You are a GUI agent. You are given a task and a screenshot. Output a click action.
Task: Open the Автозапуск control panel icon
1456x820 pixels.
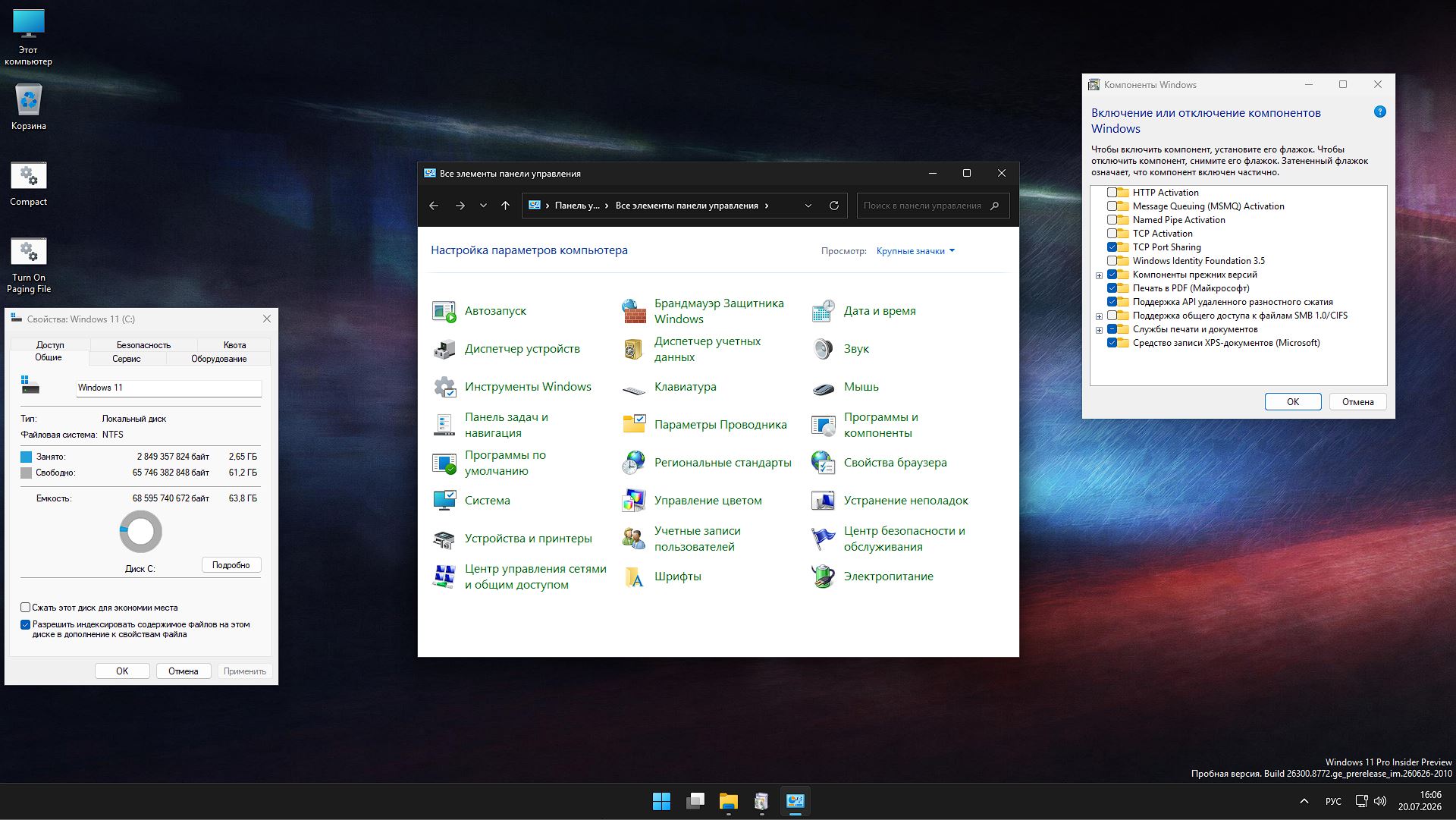pyautogui.click(x=444, y=311)
